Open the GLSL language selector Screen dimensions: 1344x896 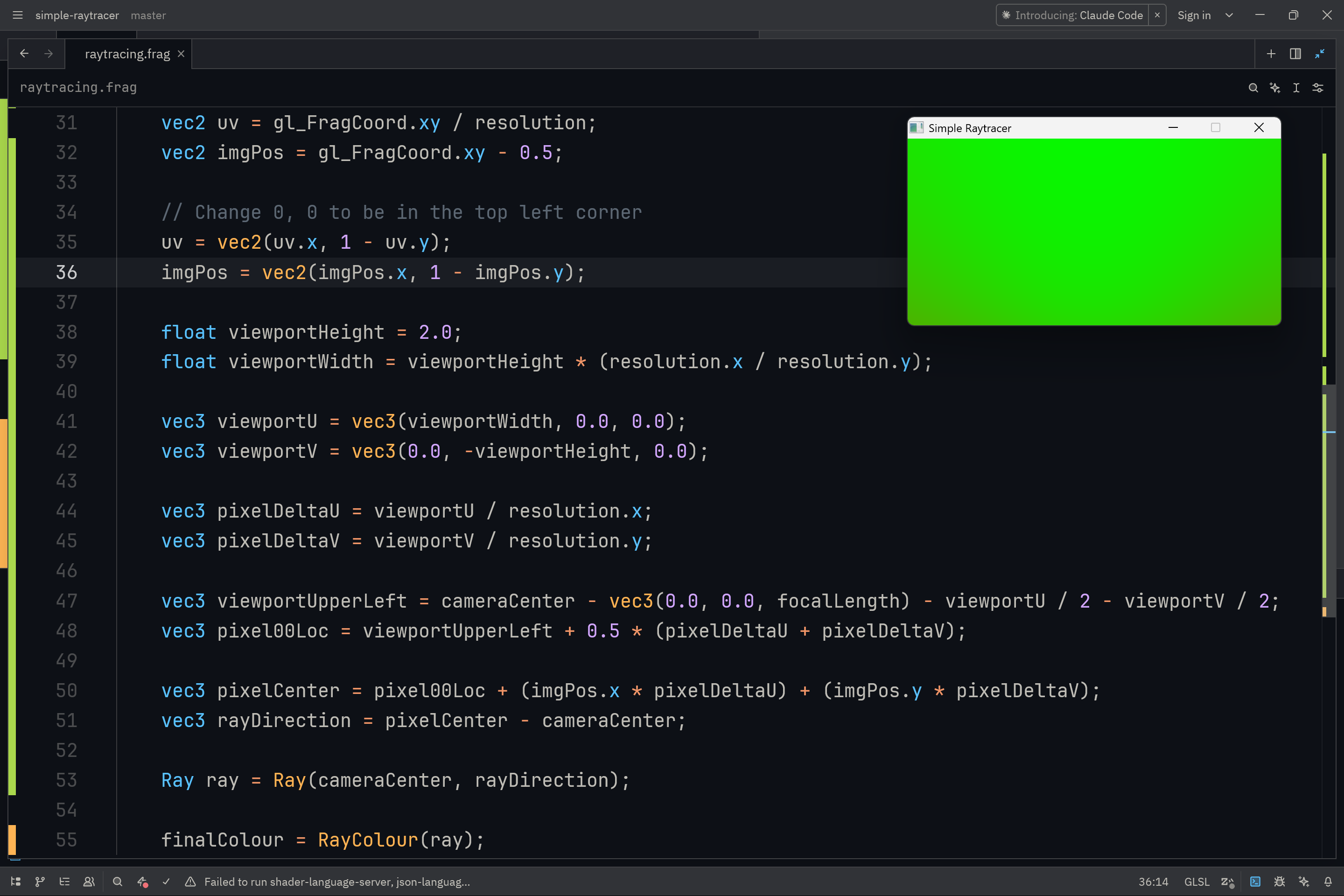pos(1197,882)
